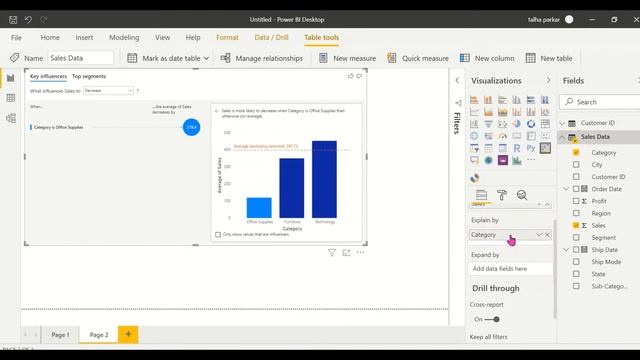Toggle the Cross-report switch off
The image size is (640, 360).
point(492,319)
